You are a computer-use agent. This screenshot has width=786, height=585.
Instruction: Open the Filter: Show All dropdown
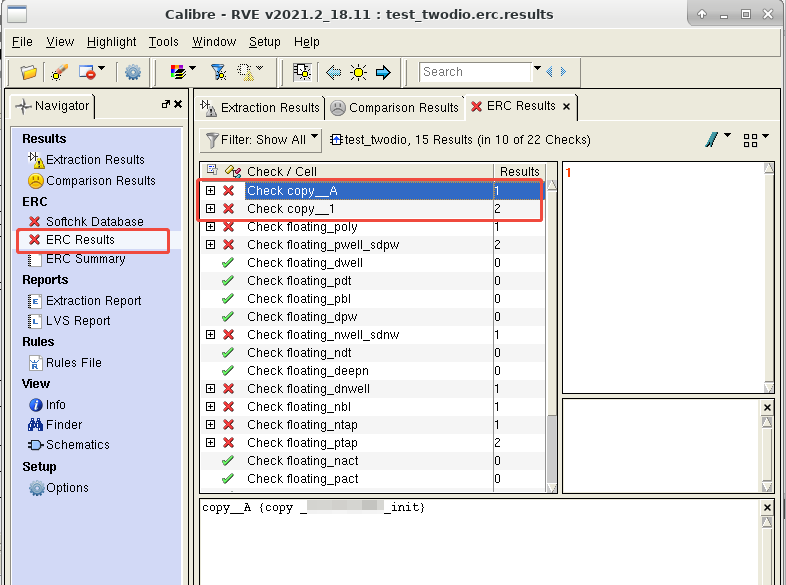point(260,139)
